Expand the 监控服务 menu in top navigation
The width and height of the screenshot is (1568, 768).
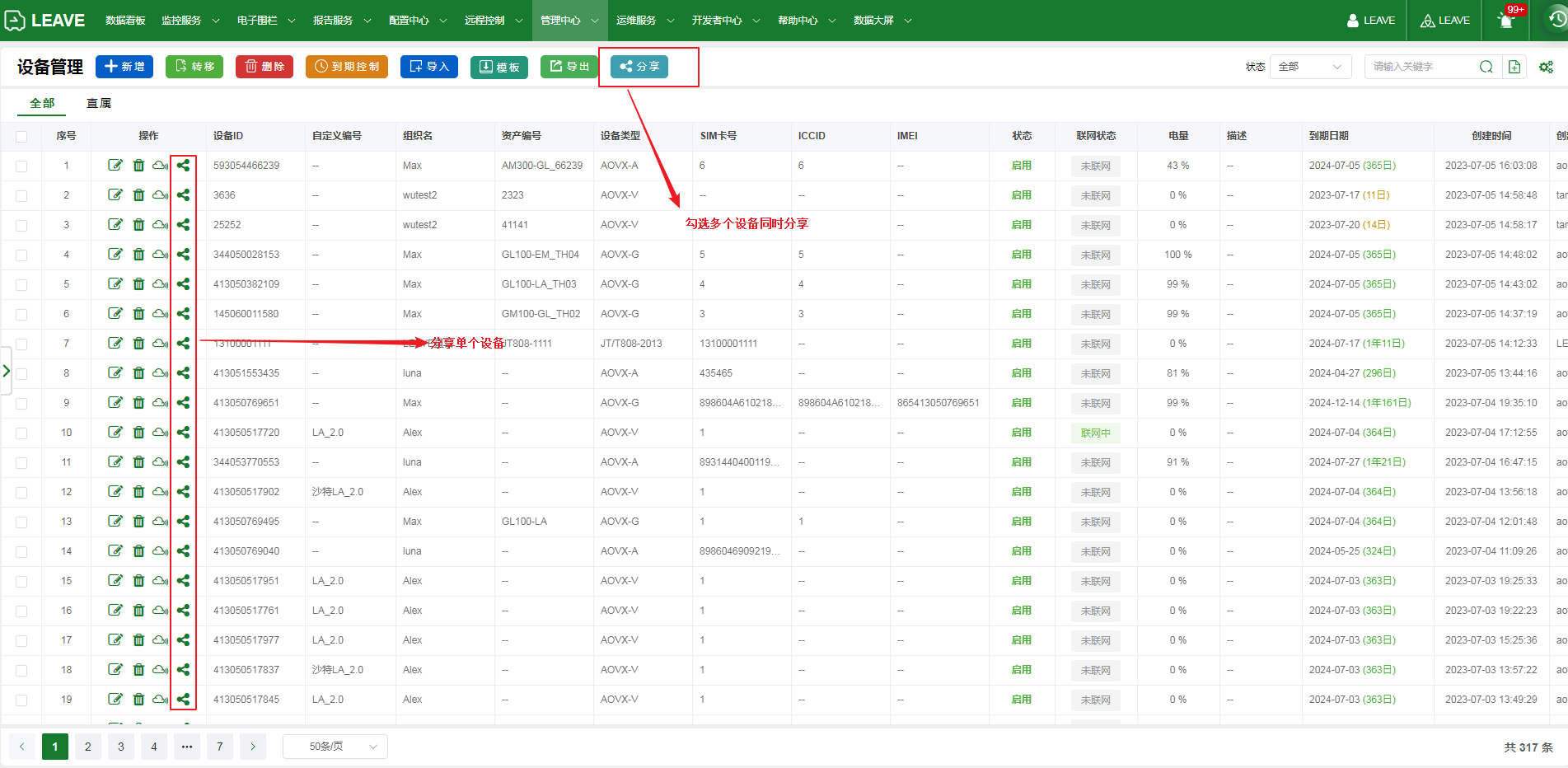tap(190, 21)
